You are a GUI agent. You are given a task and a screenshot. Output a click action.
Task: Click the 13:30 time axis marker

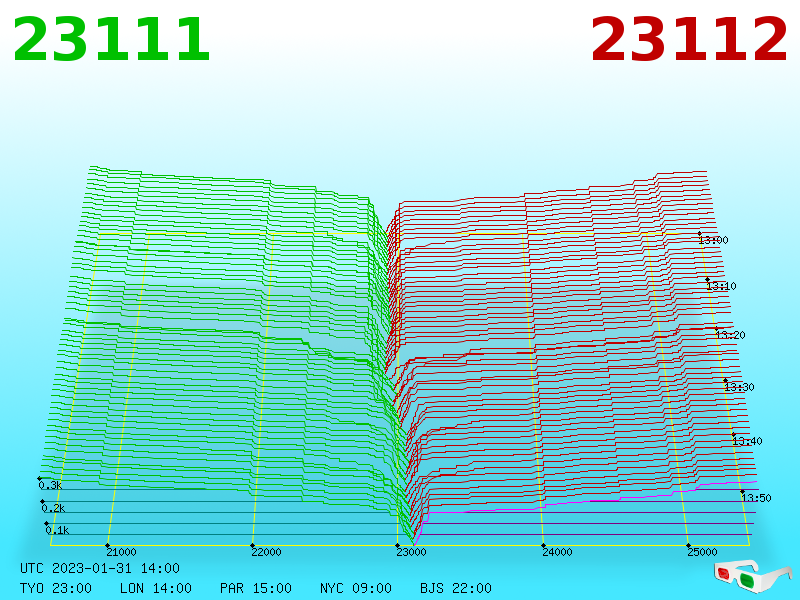739,387
